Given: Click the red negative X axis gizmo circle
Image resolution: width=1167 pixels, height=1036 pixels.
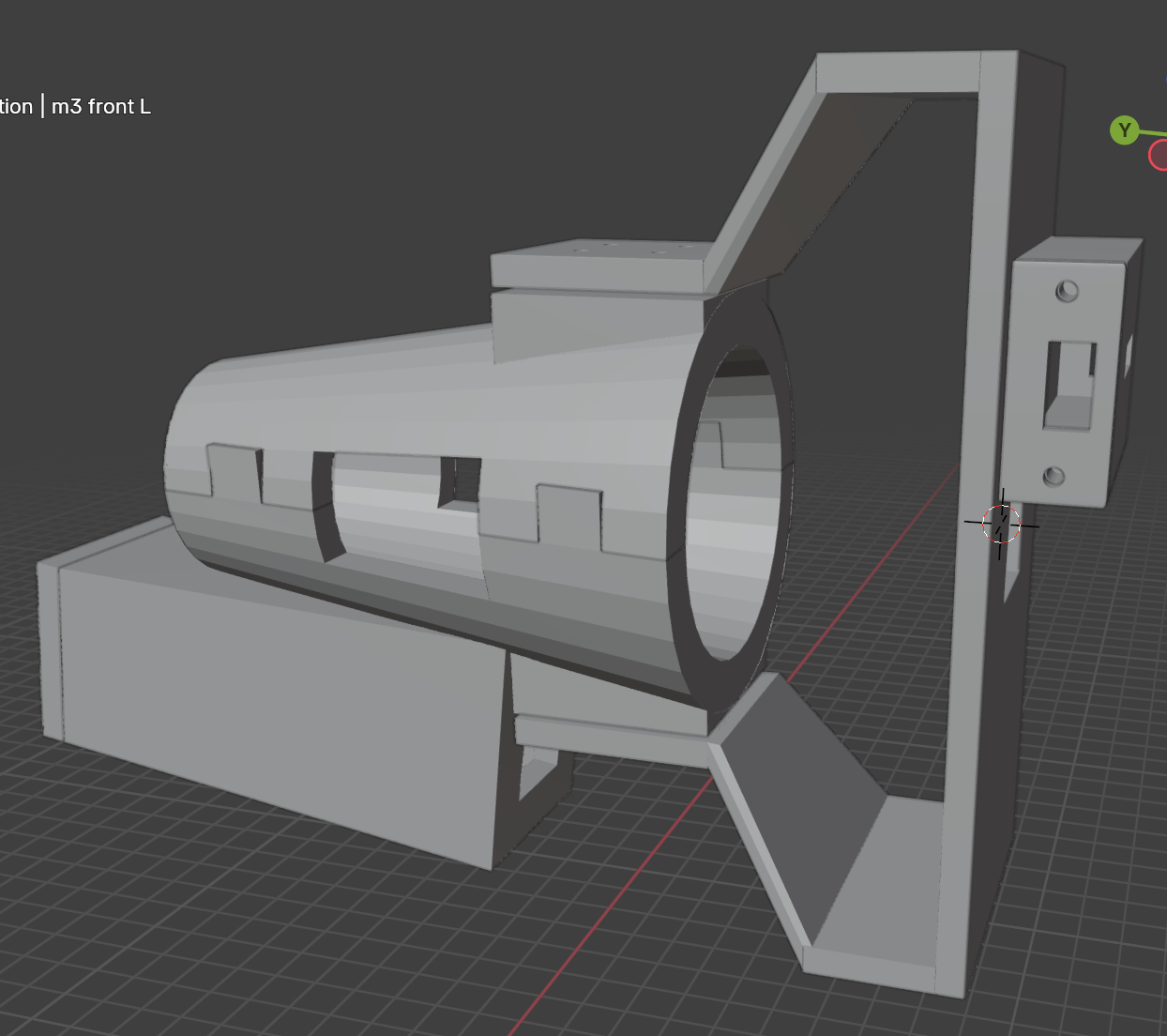Looking at the screenshot, I should pos(1159,155).
